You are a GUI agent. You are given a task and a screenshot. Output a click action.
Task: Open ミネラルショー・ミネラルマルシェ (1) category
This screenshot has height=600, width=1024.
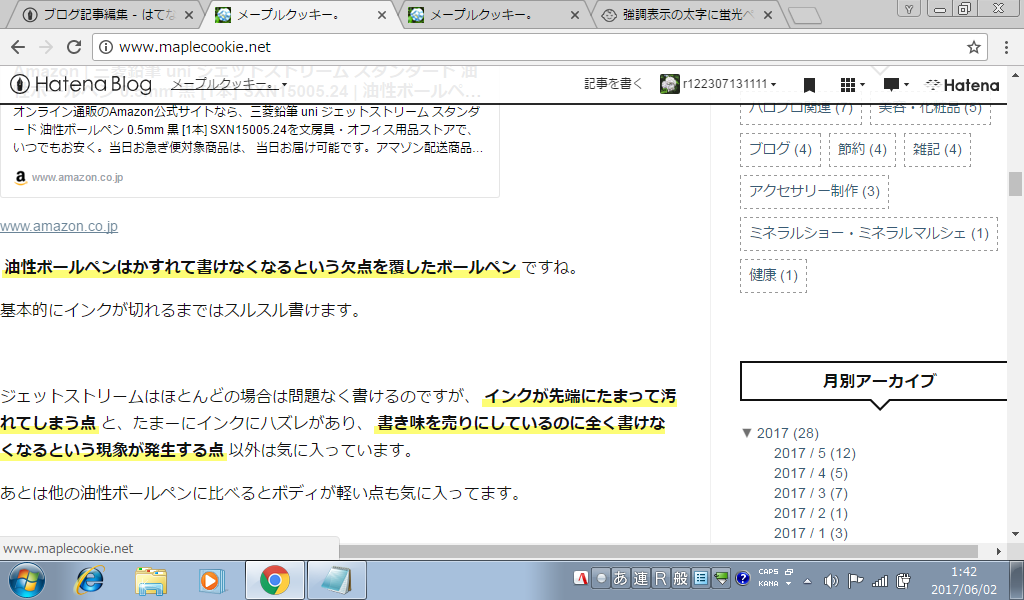pyautogui.click(x=869, y=233)
